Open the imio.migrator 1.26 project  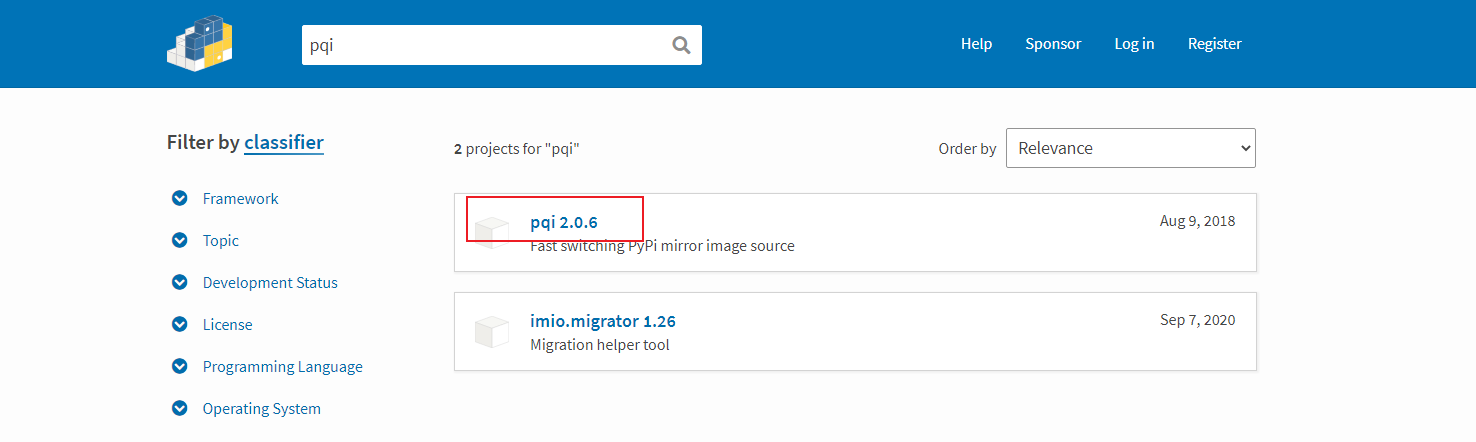[603, 321]
